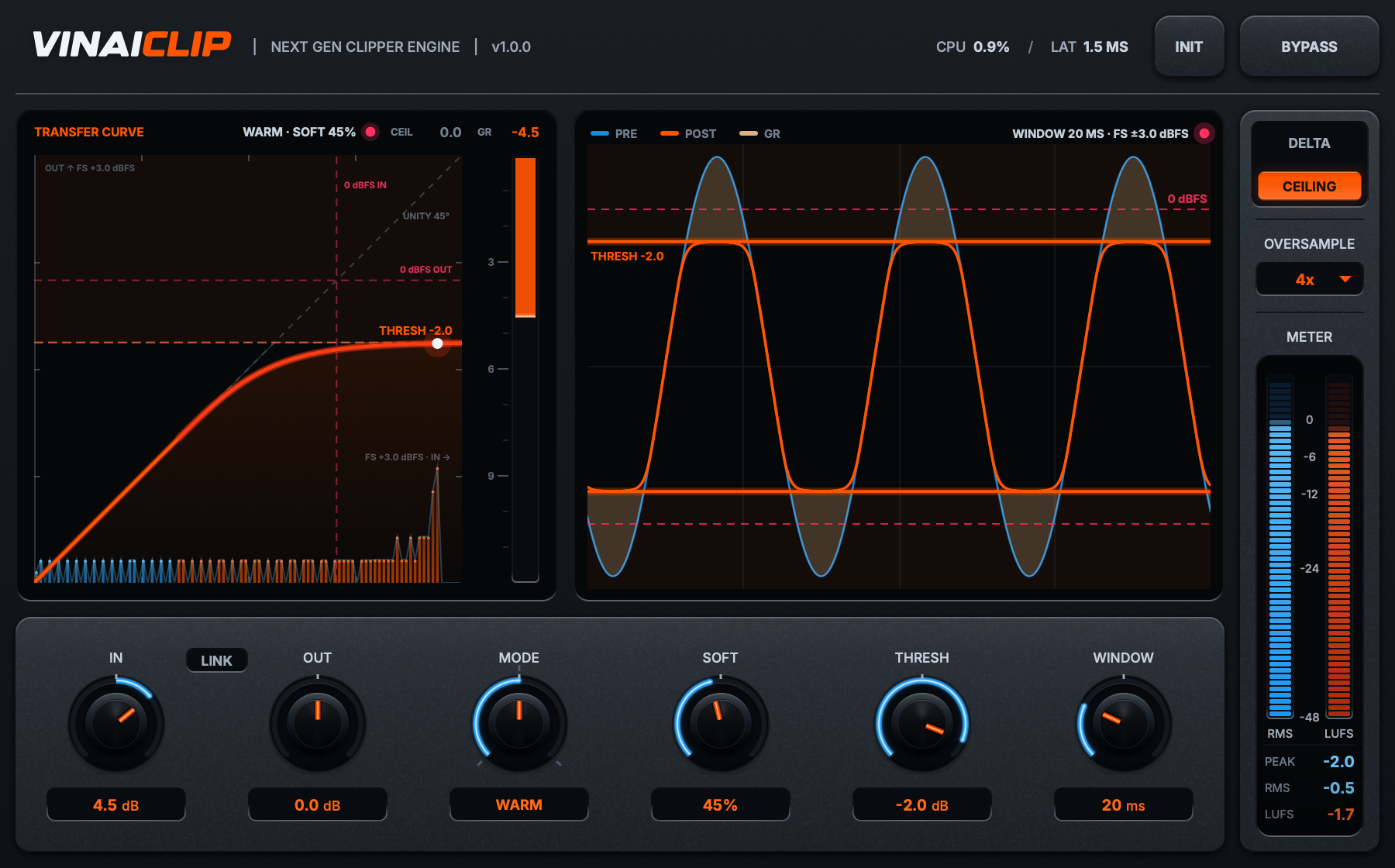Click the blue RMS level meter

pos(1280,546)
